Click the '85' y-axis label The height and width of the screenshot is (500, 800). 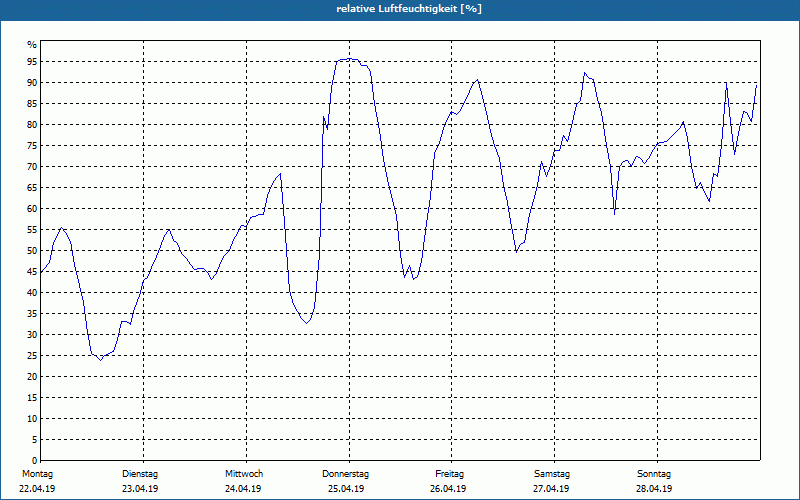32,104
